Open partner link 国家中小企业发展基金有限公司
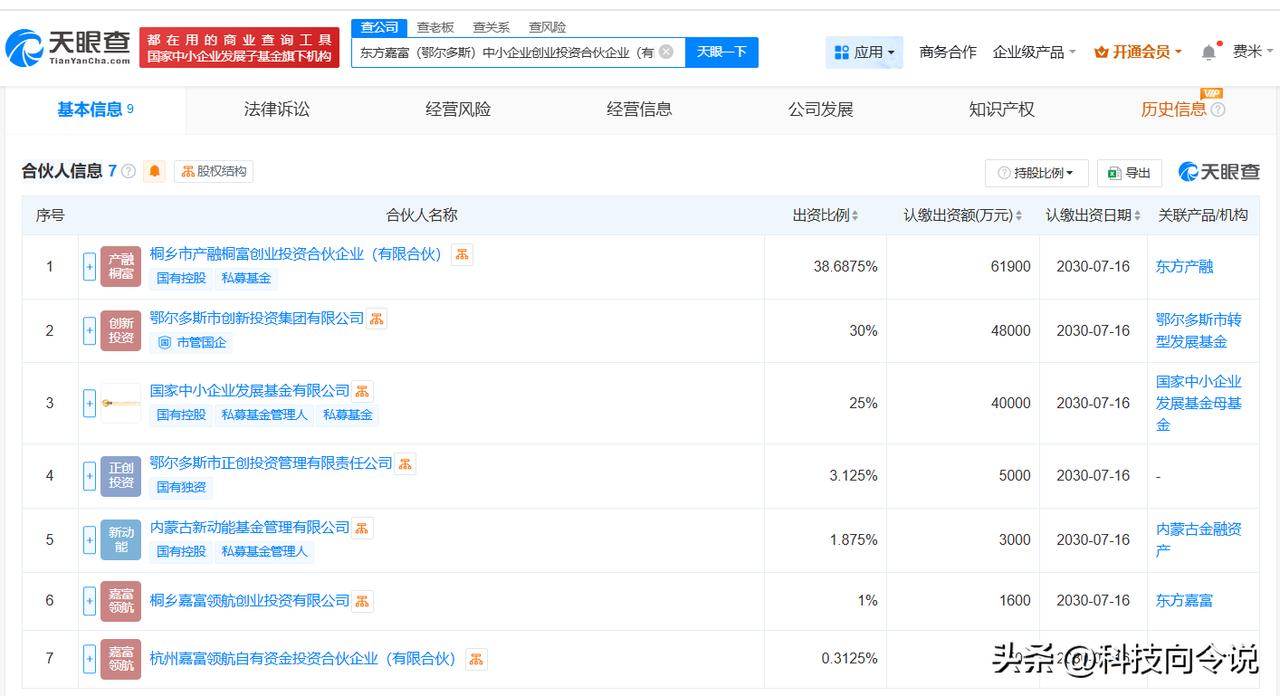 (250, 391)
